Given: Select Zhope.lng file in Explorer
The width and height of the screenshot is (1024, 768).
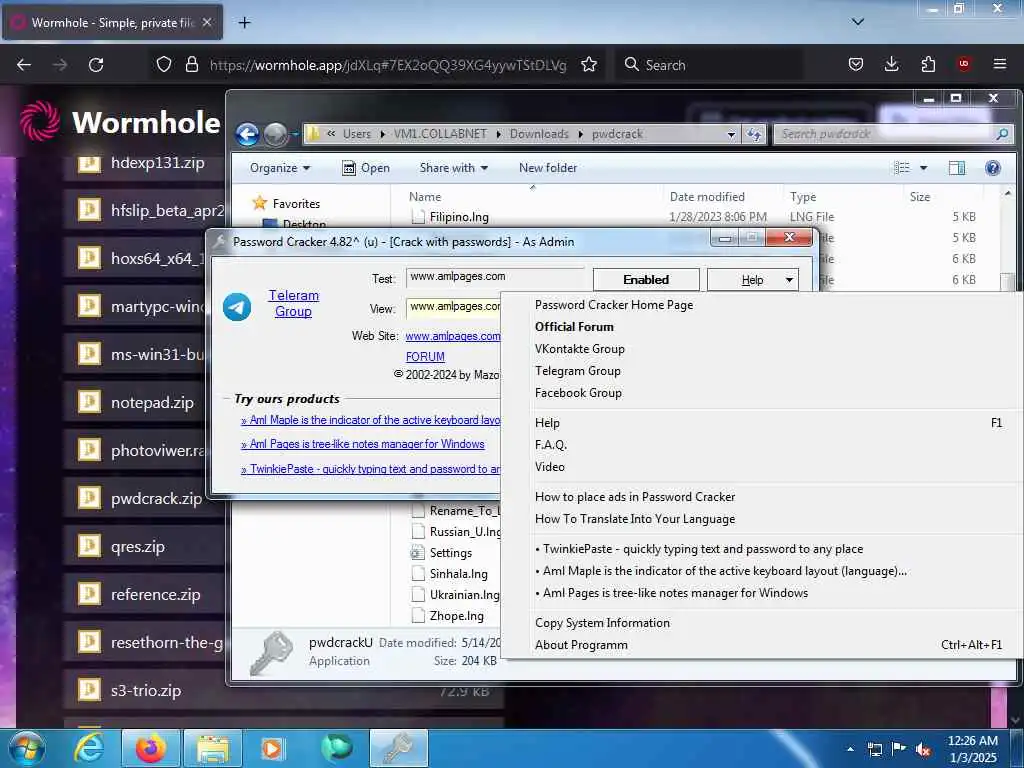Looking at the screenshot, I should click(456, 616).
